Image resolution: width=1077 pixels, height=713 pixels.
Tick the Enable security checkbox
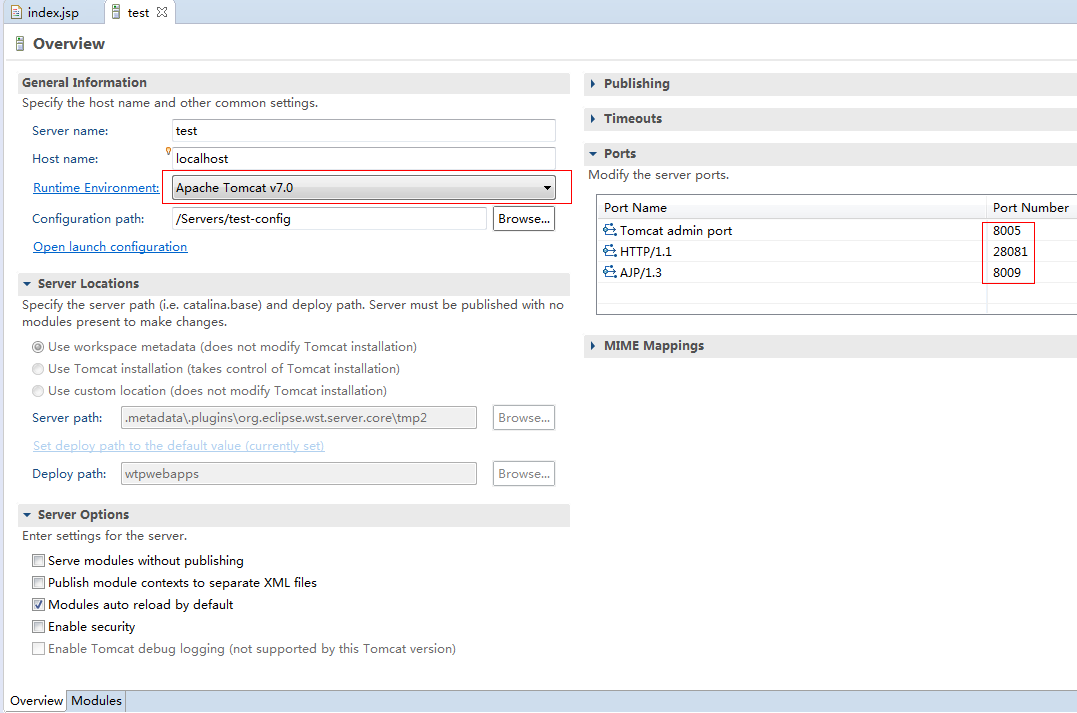pos(38,626)
